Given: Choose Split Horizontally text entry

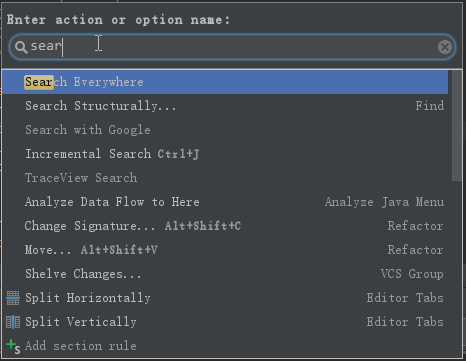Looking at the screenshot, I should (88, 298).
